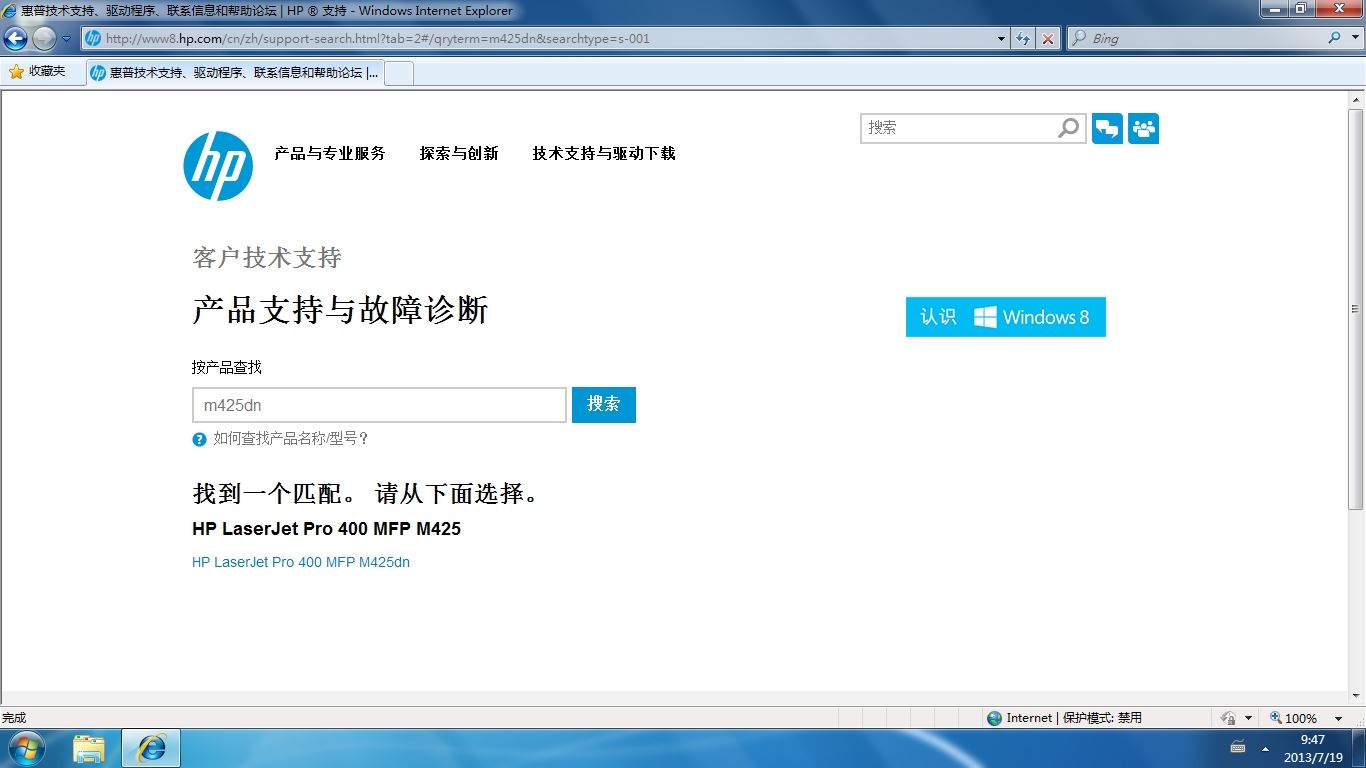Click the page scrollbar up arrow
This screenshot has height=768, width=1366.
tap(1357, 100)
